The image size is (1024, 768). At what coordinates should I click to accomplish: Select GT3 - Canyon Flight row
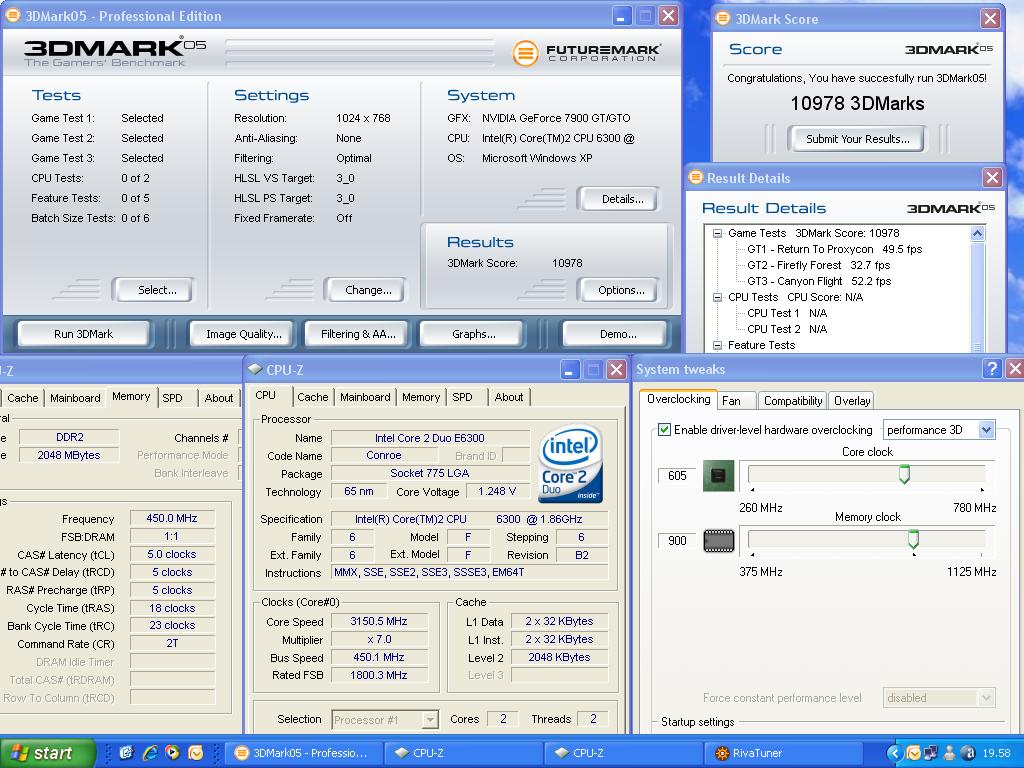click(819, 281)
